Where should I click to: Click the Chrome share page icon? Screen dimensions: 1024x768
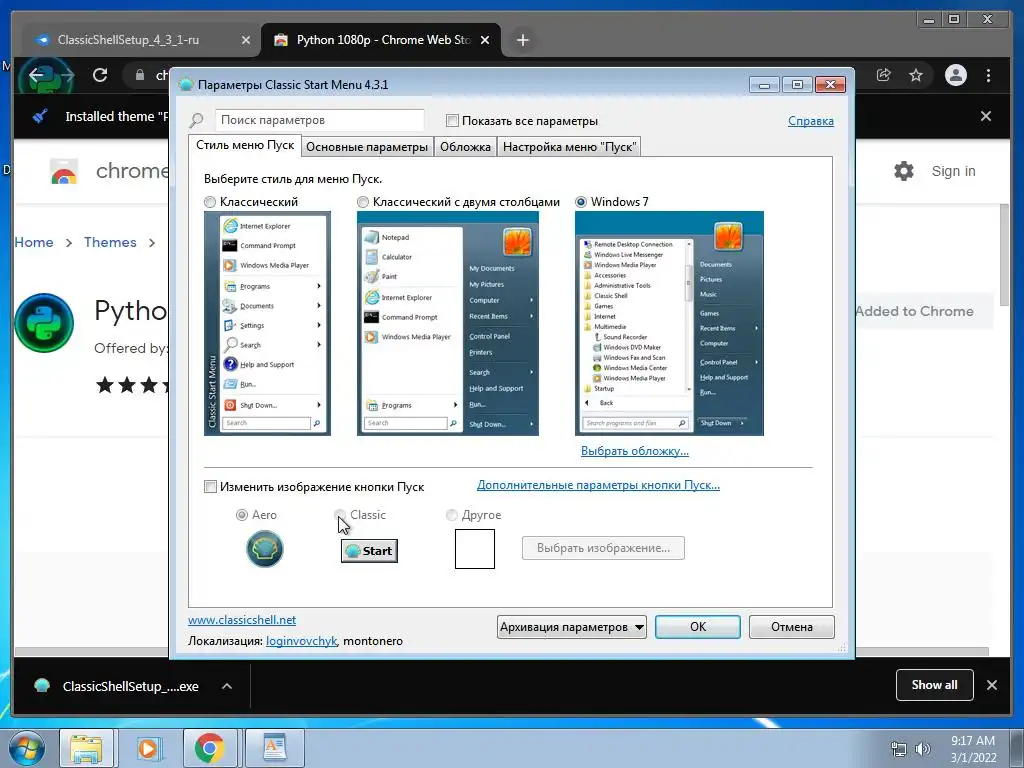coord(884,75)
